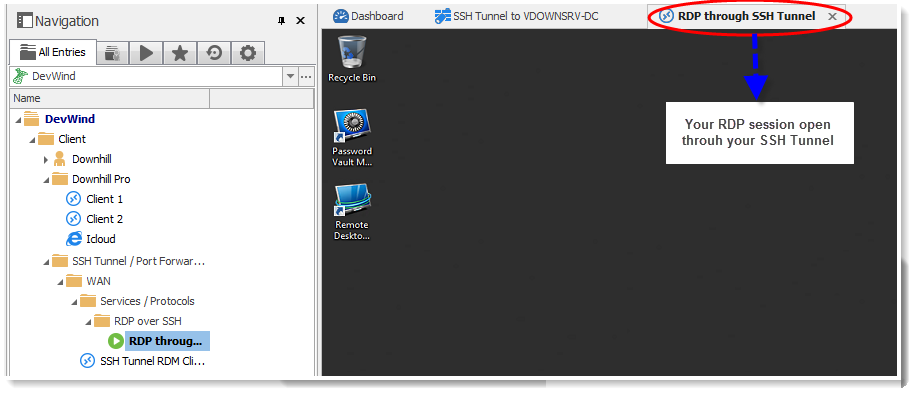Viewport: 916px width, 395px height.
Task: Click the Dashboard tab gauge icon
Action: pyautogui.click(x=341, y=16)
